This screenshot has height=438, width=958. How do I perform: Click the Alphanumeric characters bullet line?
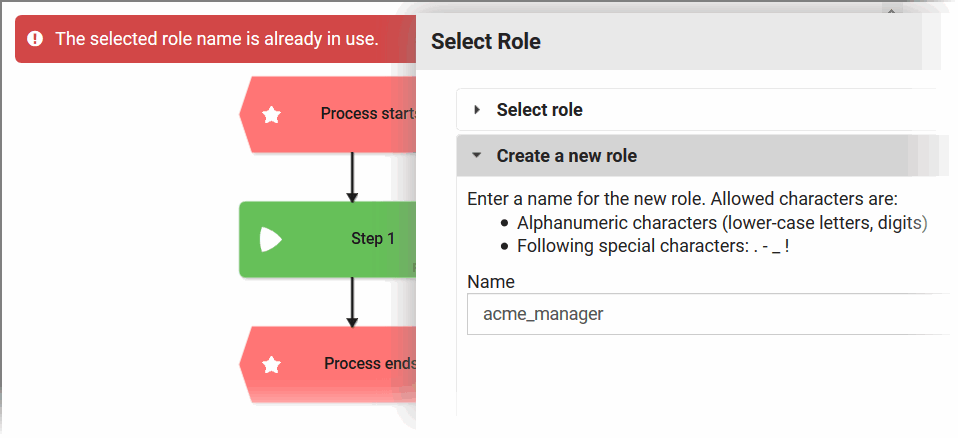point(721,222)
